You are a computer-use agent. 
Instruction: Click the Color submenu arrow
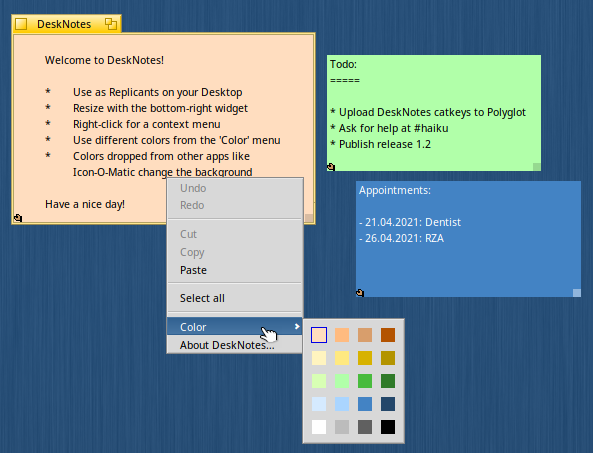(297, 326)
